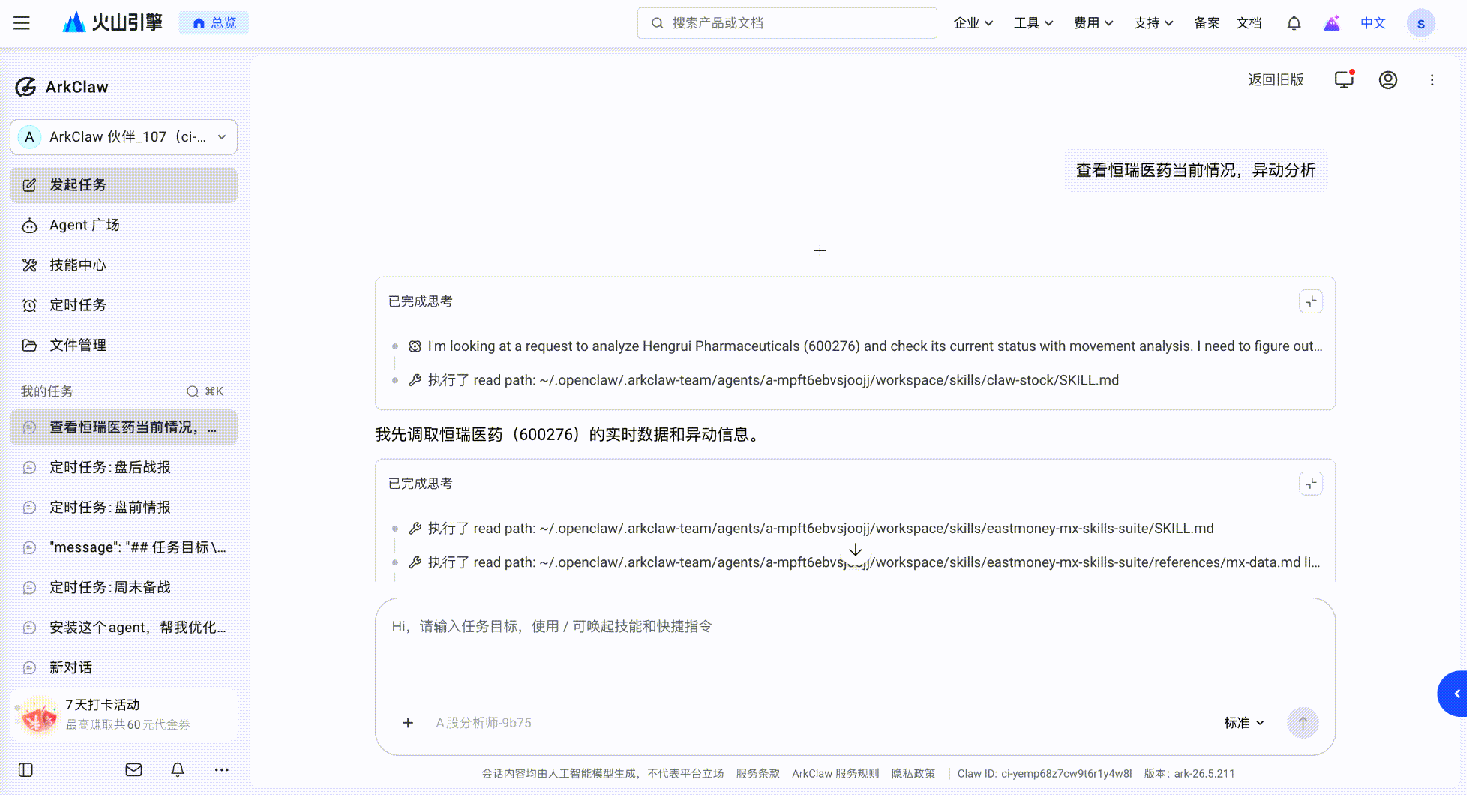Expand the 工具 dropdown menu

(1033, 22)
